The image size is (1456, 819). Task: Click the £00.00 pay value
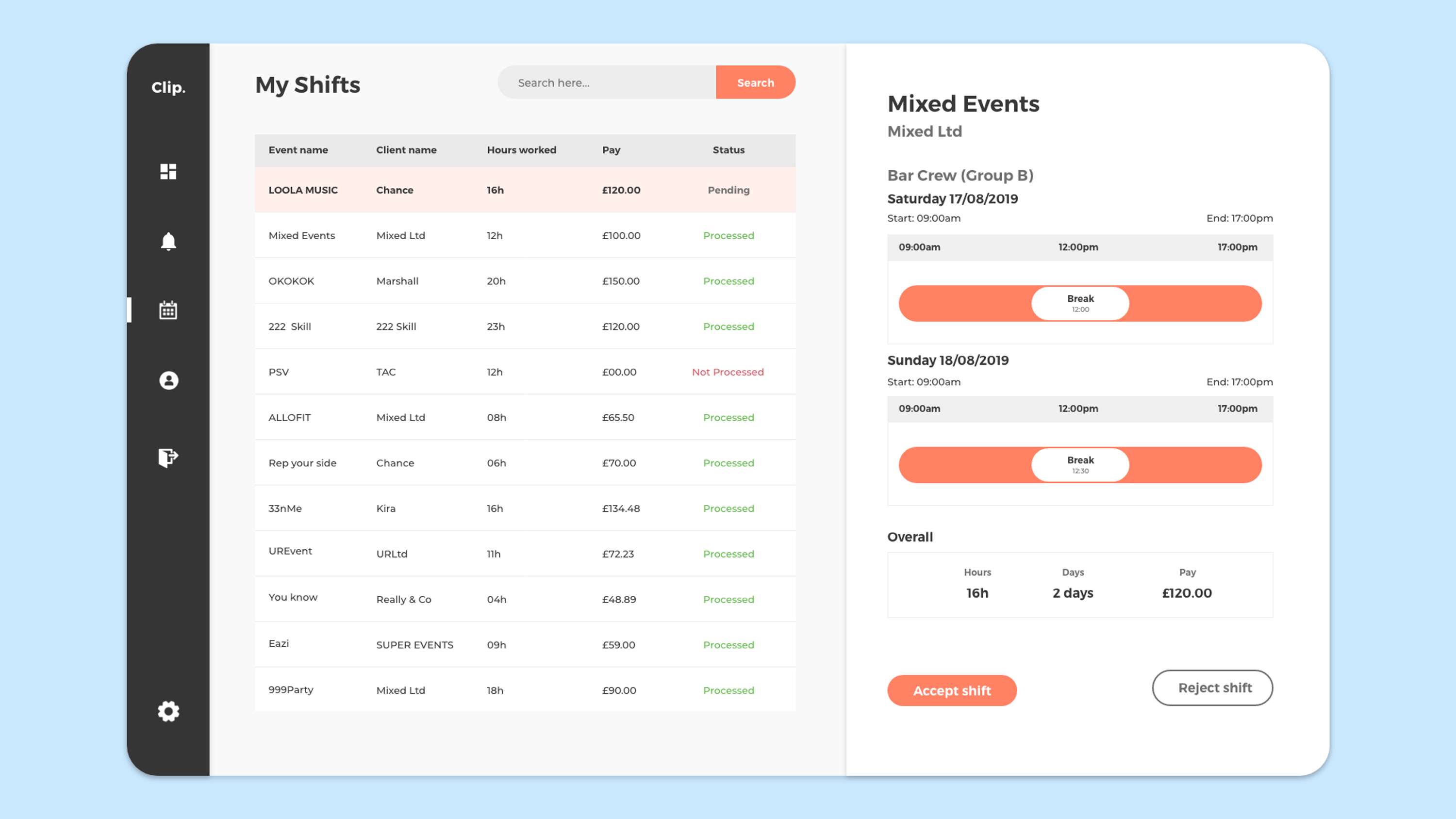[619, 372]
